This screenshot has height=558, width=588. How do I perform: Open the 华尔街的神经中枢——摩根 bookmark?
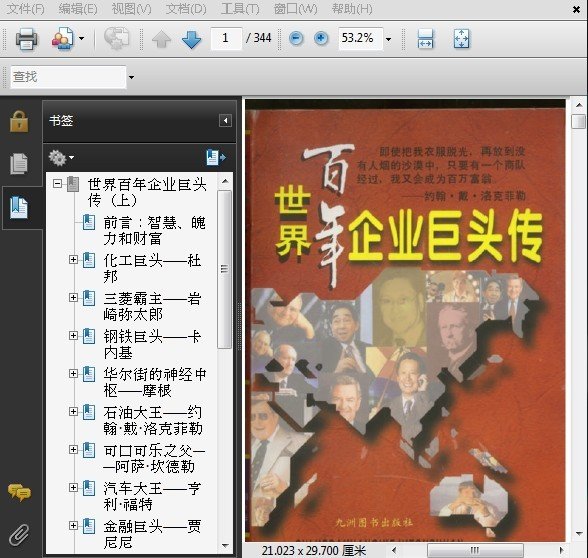pos(155,382)
